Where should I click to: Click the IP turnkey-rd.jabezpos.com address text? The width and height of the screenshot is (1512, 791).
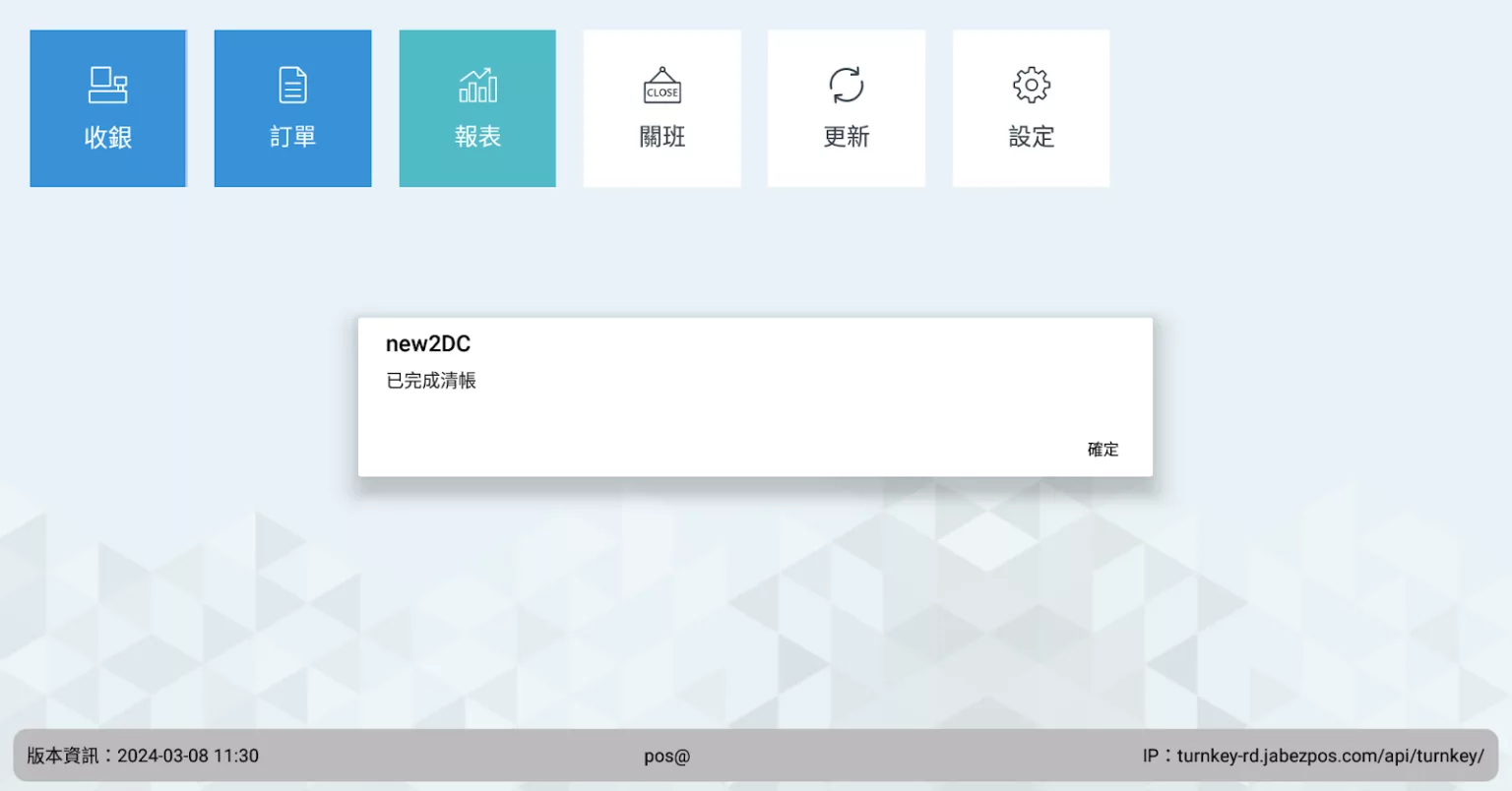(1313, 756)
